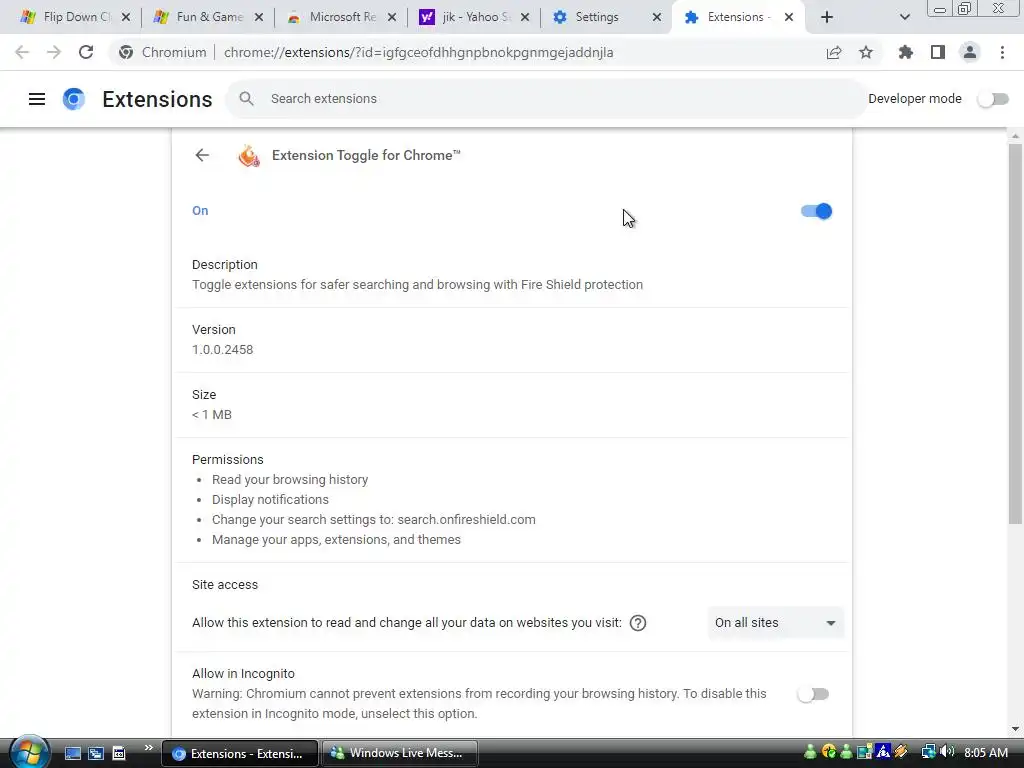Viewport: 1024px width, 768px height.
Task: Click the taskbar clock 8:05 AM
Action: [985, 753]
